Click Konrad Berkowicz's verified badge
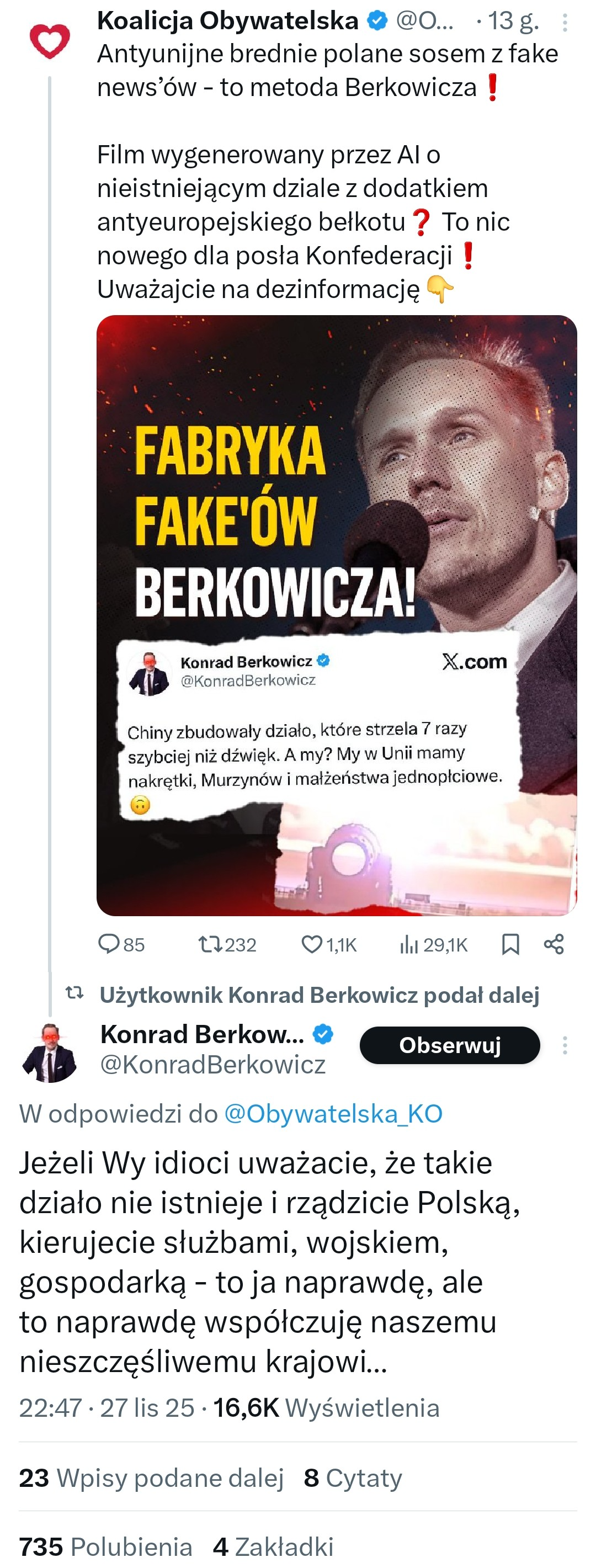596x1568 pixels. pyautogui.click(x=323, y=1034)
